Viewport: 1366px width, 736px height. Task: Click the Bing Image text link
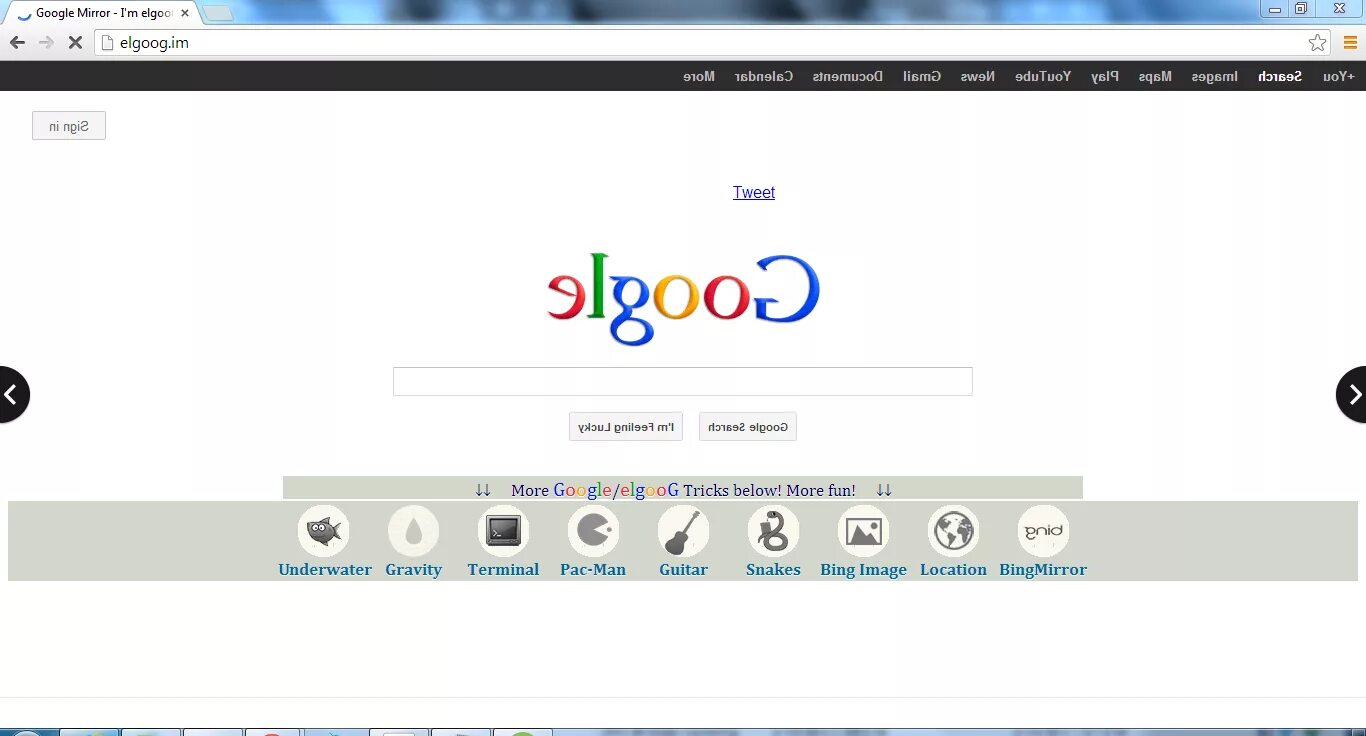point(863,570)
